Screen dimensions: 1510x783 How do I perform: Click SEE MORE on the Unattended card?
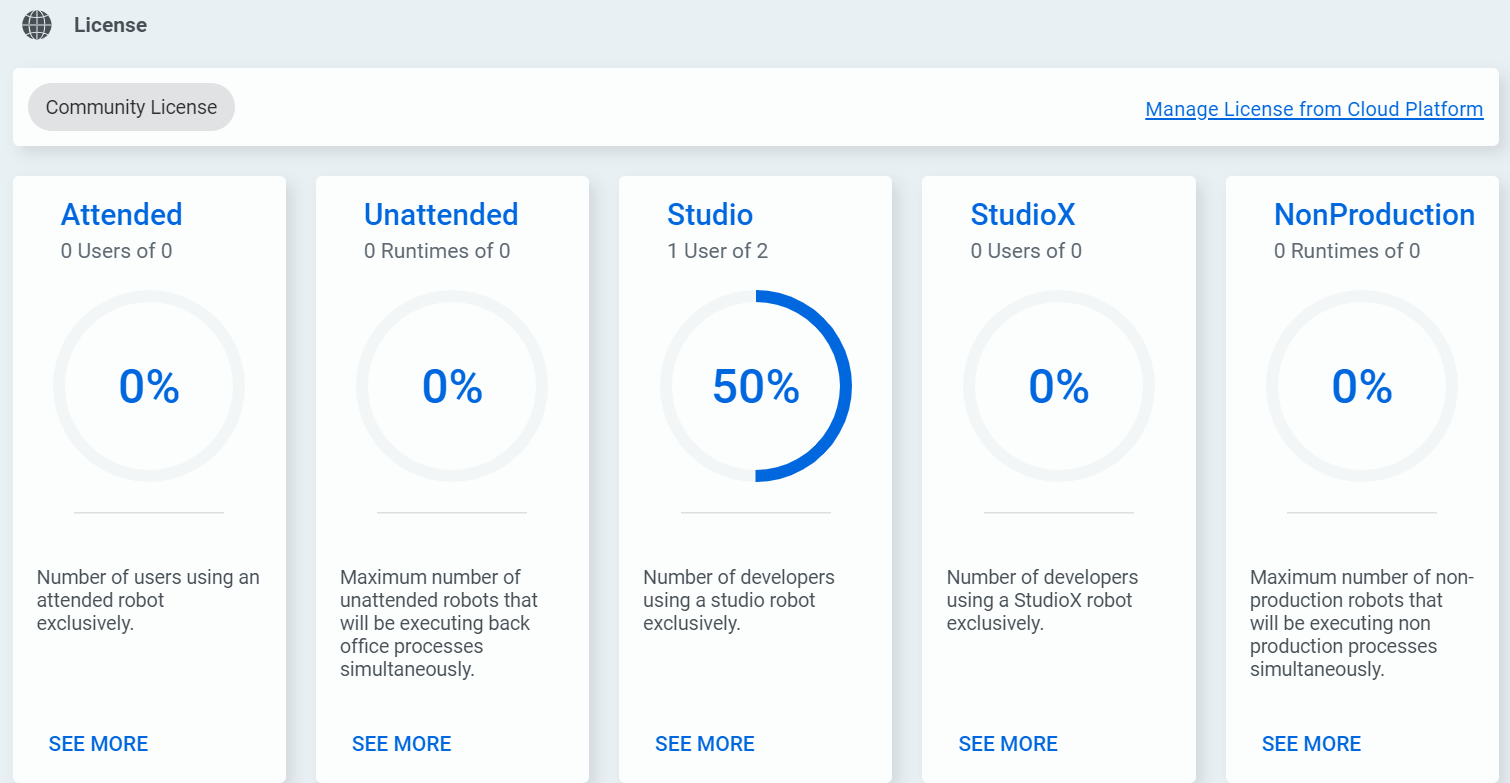click(x=401, y=744)
